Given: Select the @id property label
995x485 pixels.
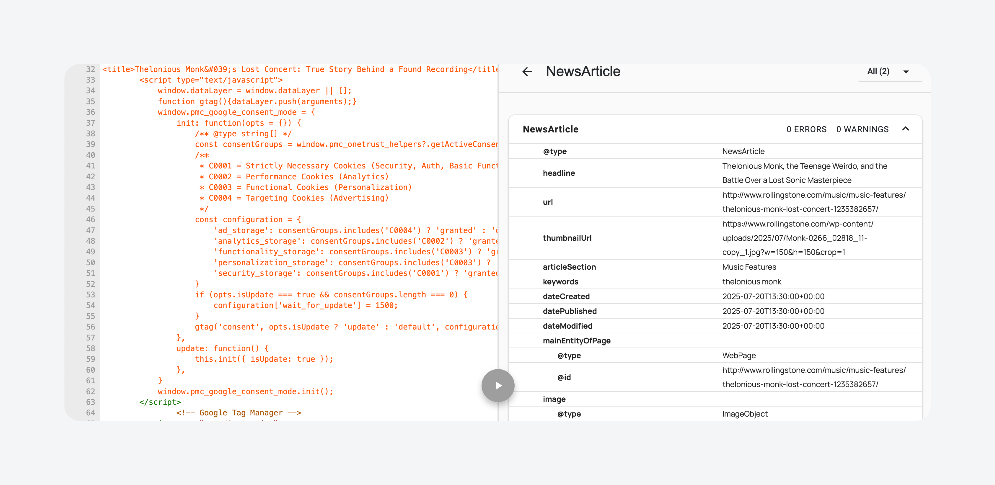Looking at the screenshot, I should coord(564,378).
